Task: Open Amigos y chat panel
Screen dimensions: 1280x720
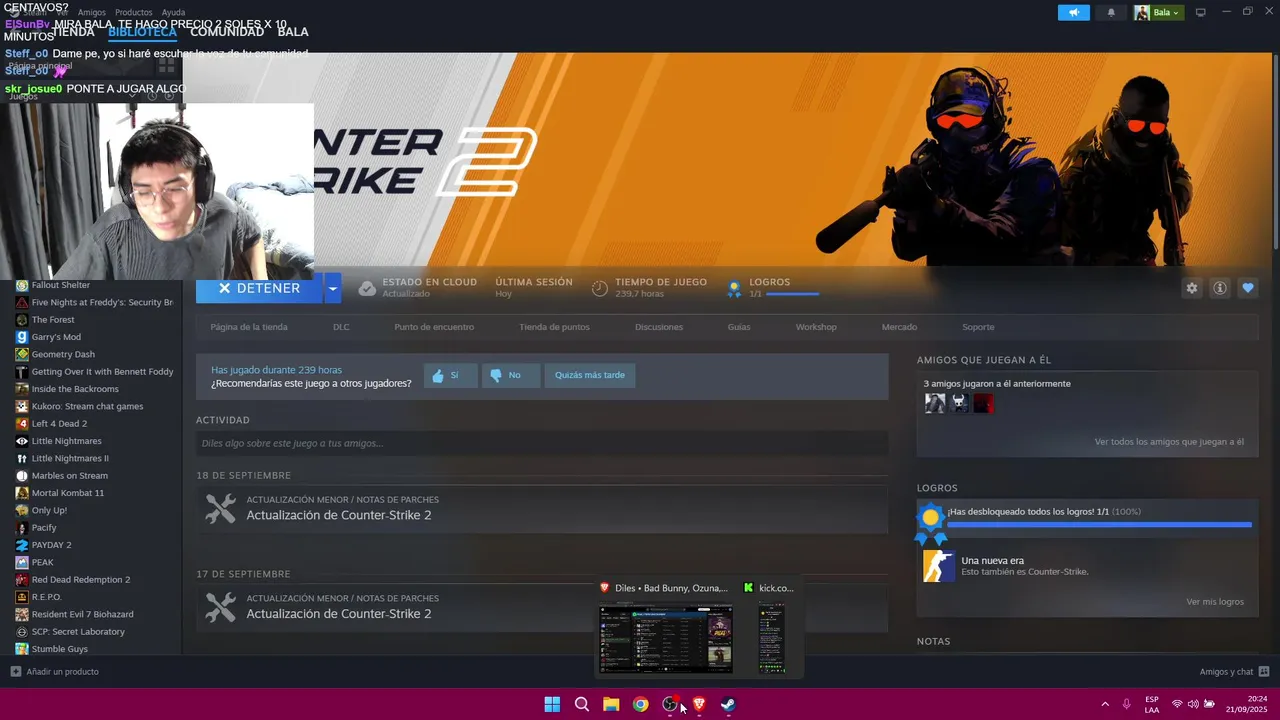Action: 1234,672
